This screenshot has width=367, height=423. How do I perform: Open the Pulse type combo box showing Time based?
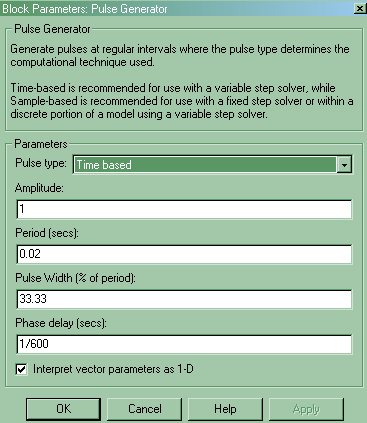(x=212, y=165)
